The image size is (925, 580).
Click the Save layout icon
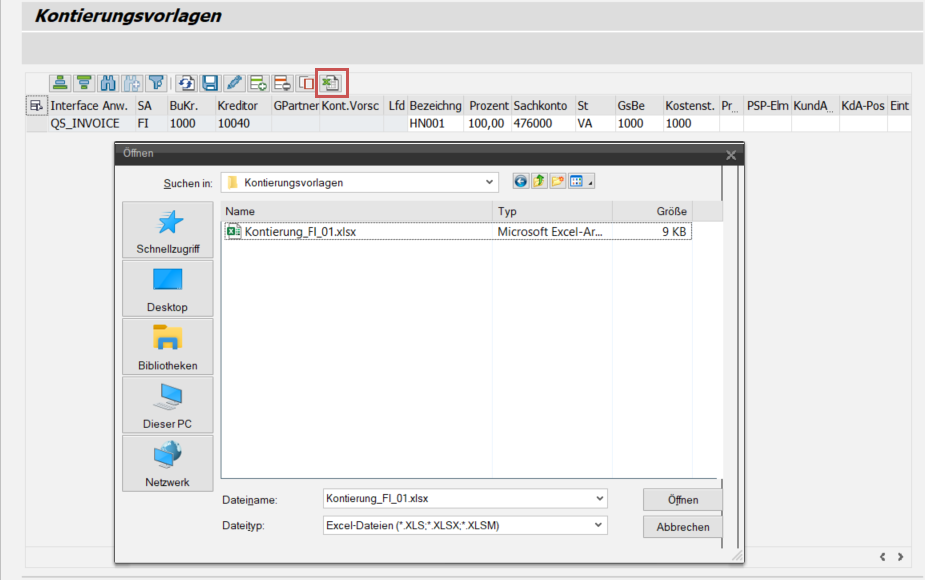[211, 83]
